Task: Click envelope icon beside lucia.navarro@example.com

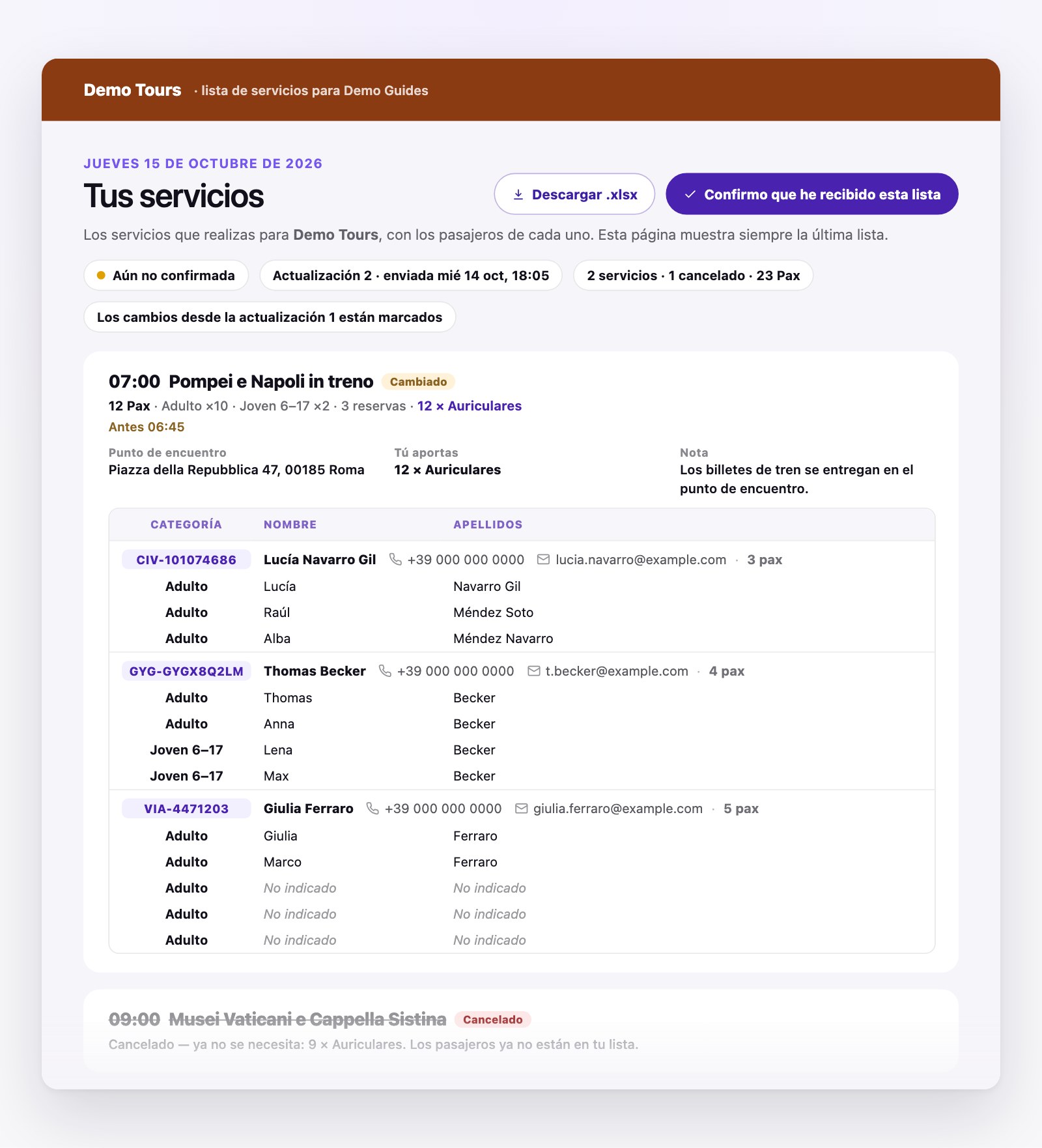Action: 543,560
